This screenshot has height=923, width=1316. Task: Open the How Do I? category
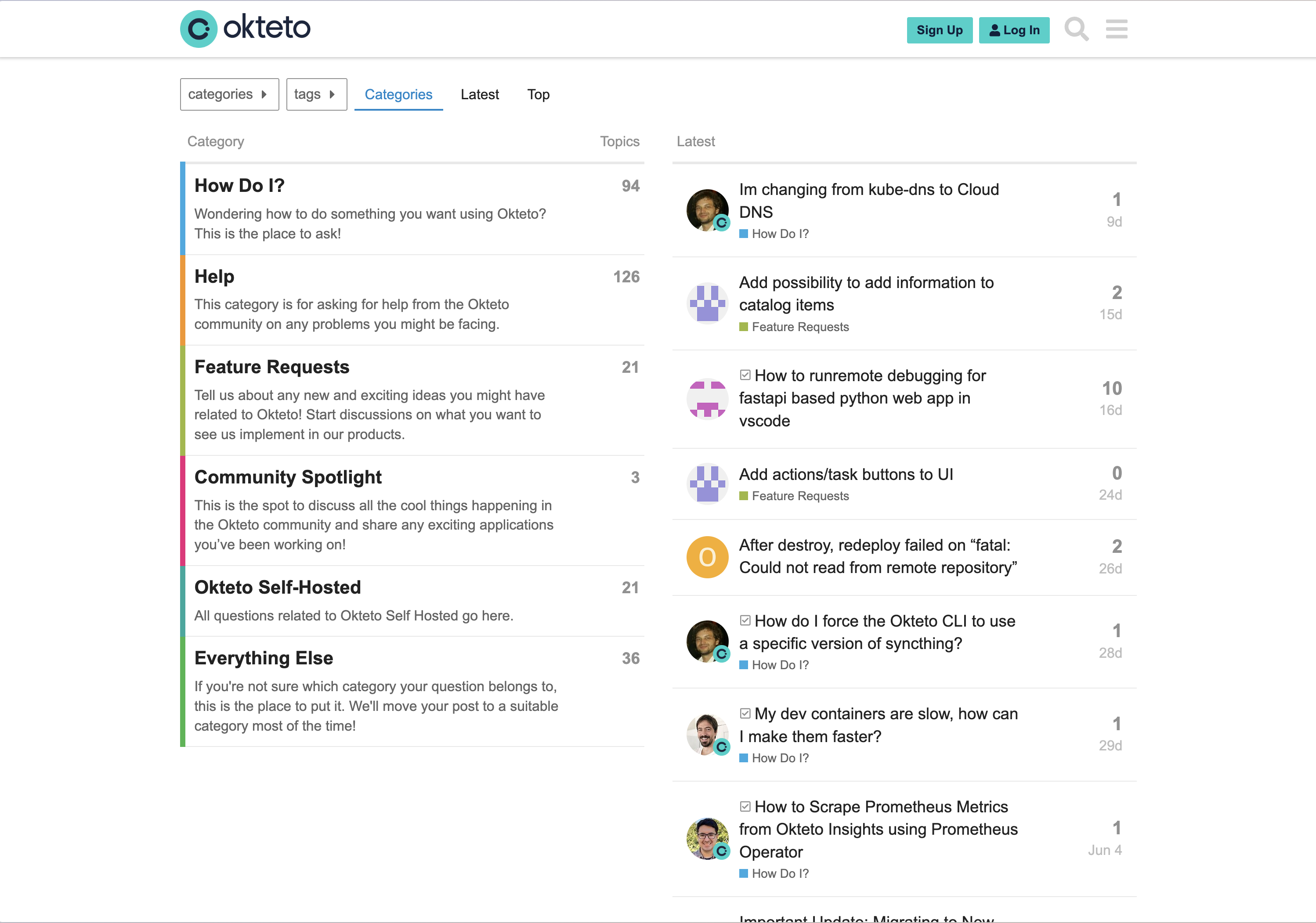pos(239,185)
